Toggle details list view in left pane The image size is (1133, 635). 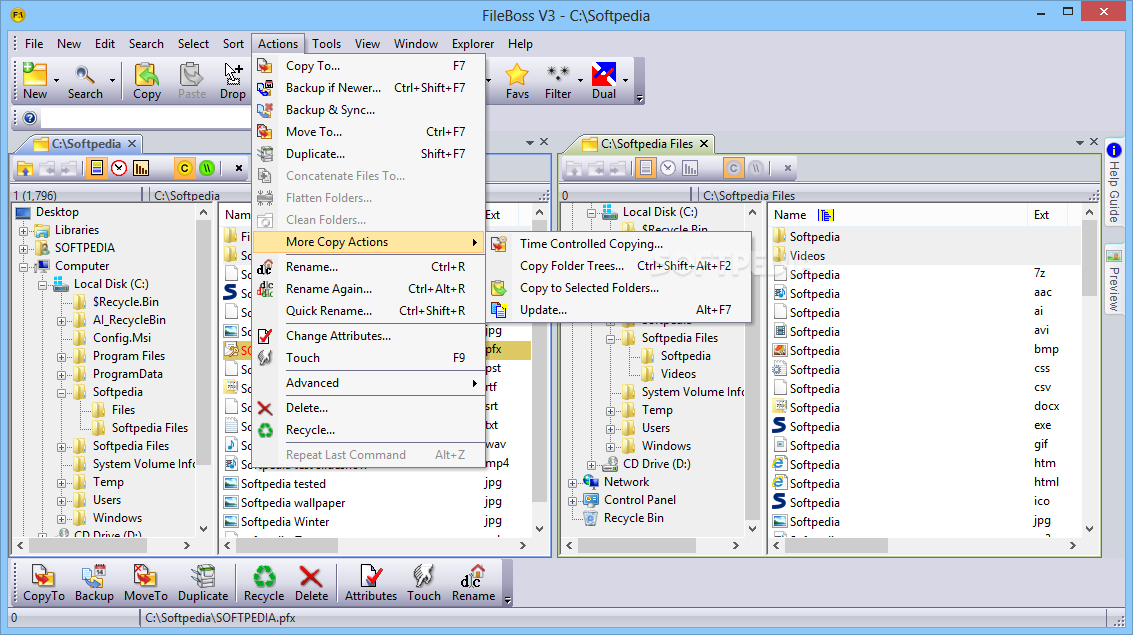97,168
